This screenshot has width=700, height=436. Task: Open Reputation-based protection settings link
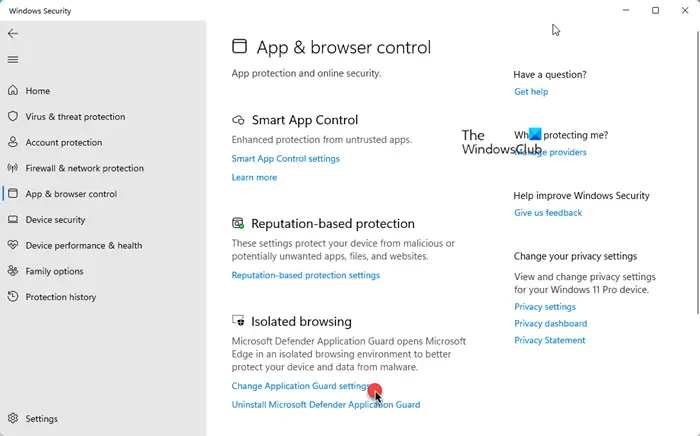306,275
